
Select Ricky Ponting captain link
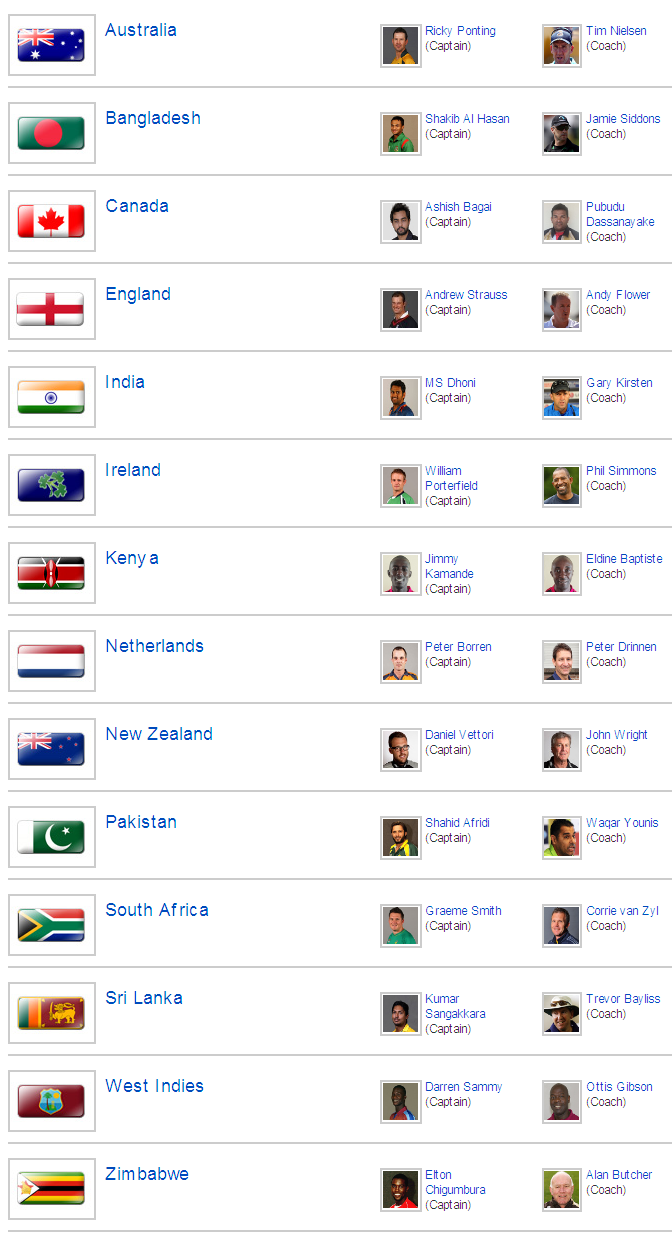tap(460, 30)
